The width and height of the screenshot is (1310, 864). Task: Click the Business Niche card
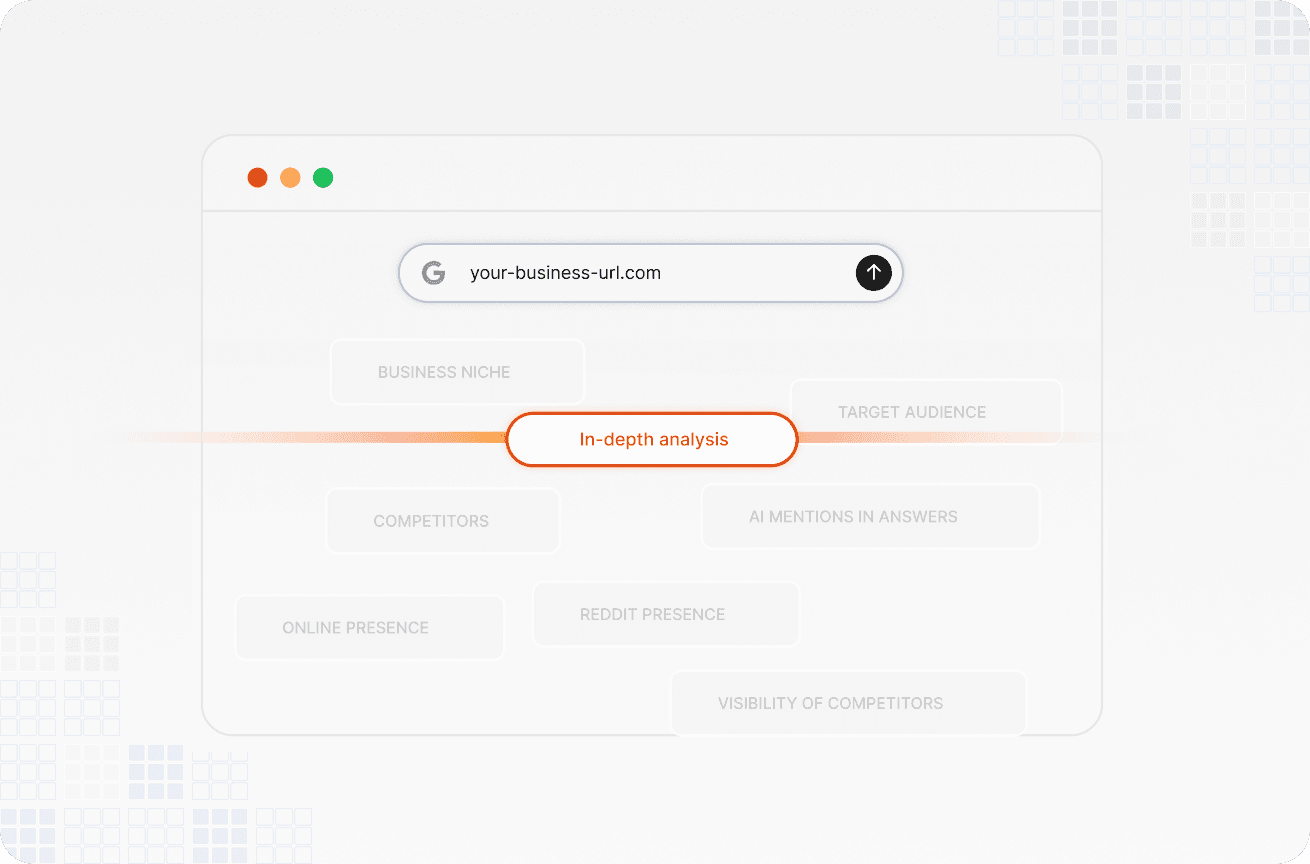tap(457, 372)
